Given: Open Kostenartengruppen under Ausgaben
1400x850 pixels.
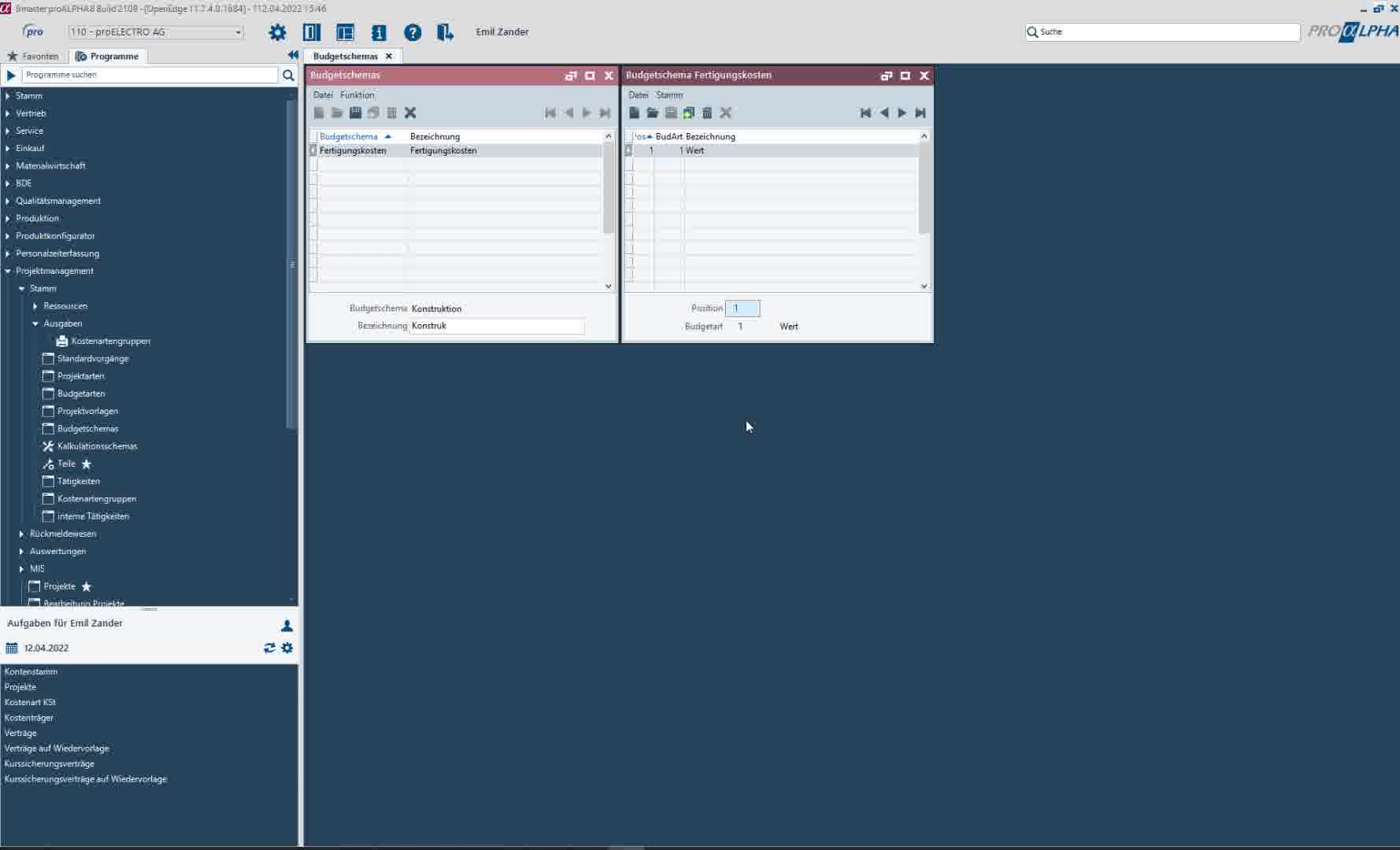Looking at the screenshot, I should [110, 341].
